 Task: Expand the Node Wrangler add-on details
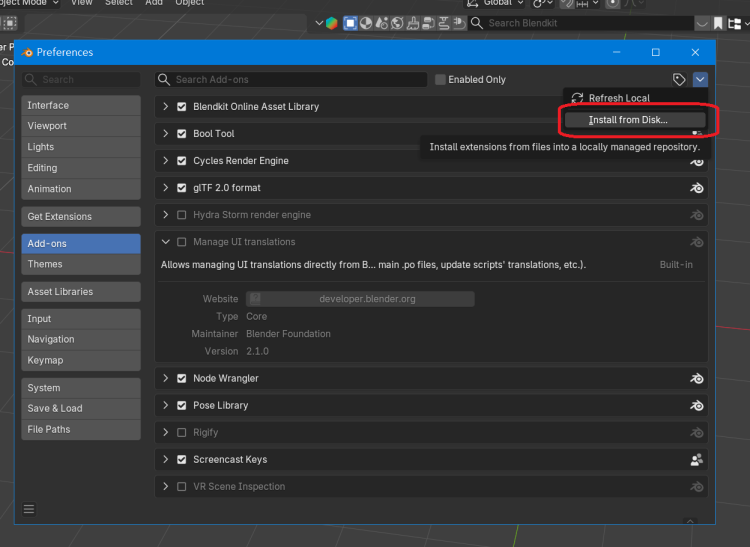(165, 379)
